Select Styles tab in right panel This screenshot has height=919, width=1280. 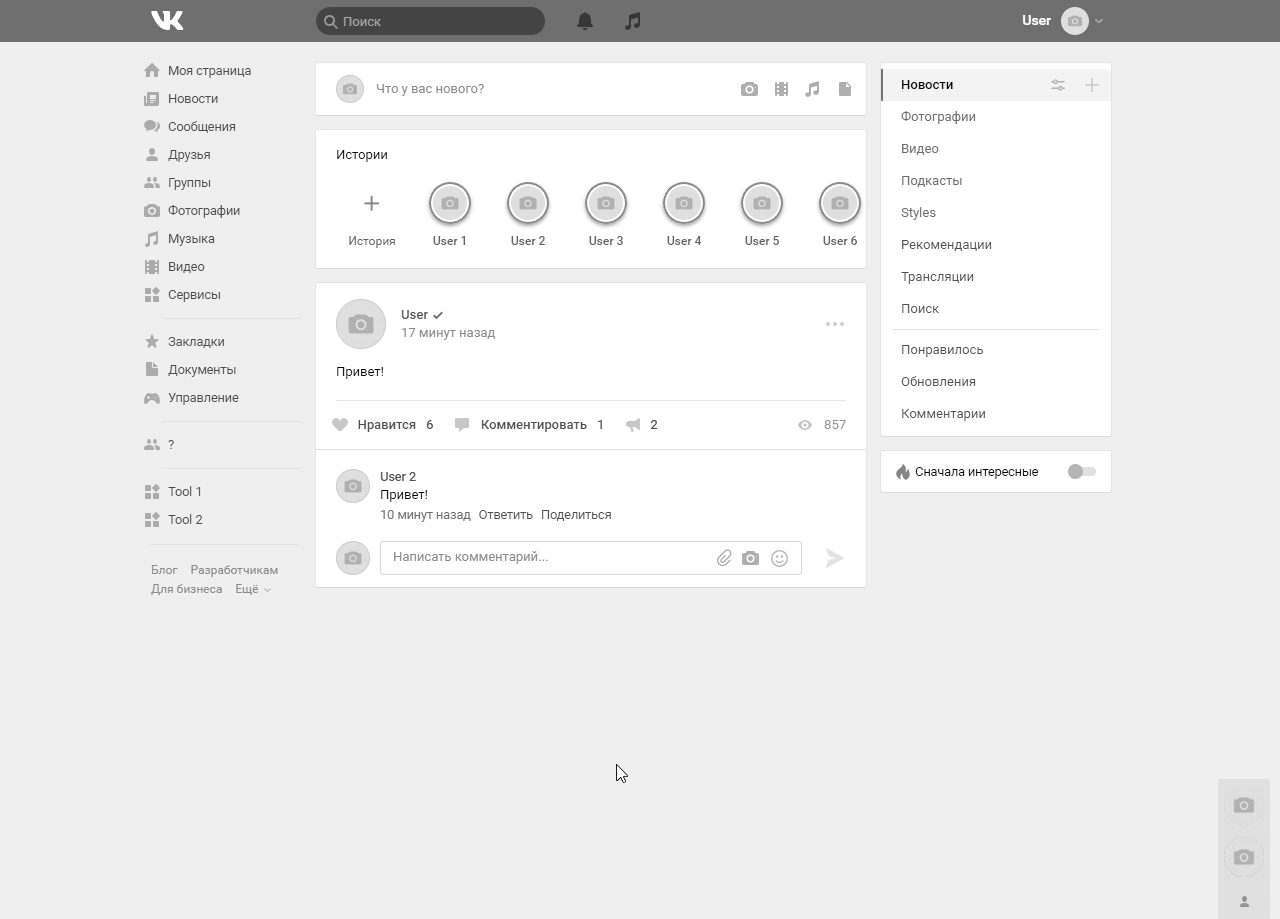click(996, 213)
